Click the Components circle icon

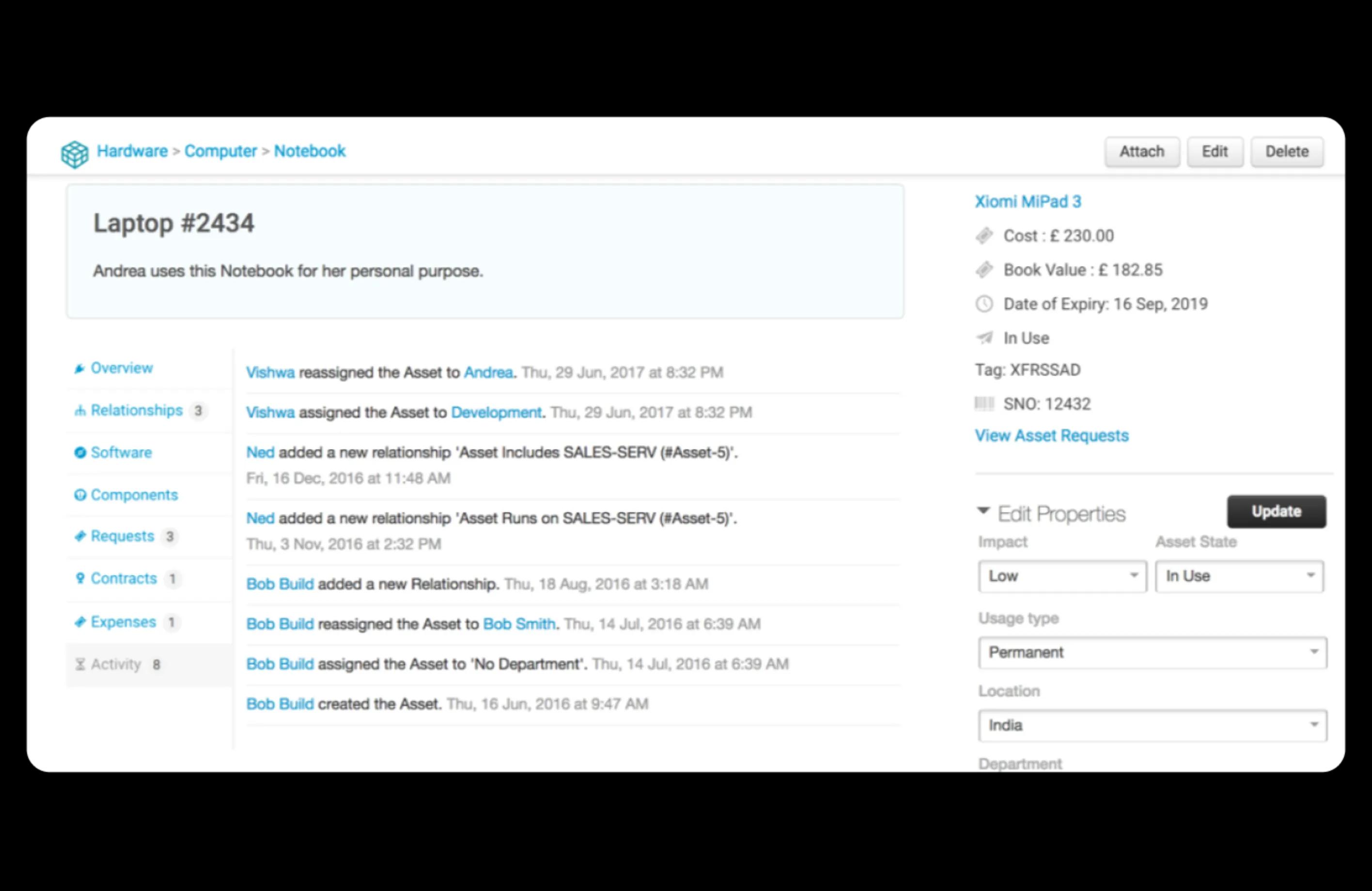[x=80, y=494]
